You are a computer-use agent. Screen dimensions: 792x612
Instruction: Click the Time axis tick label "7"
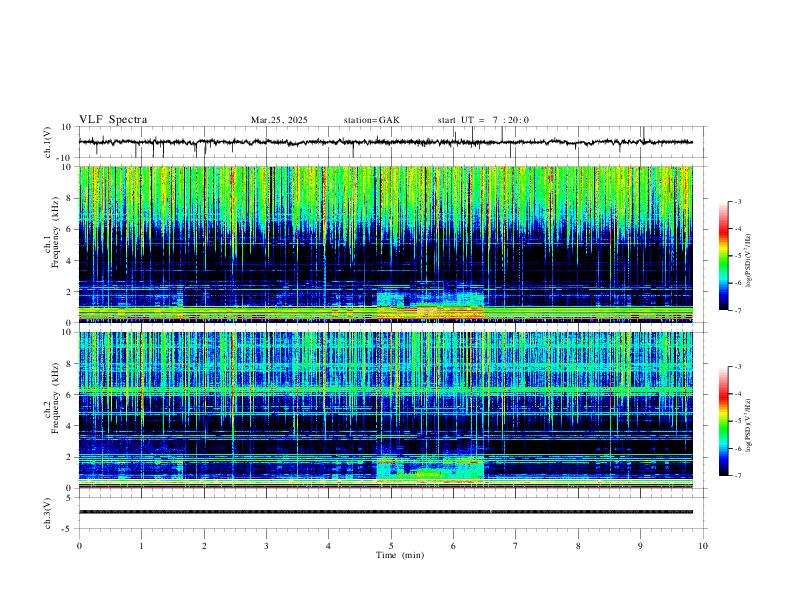516,546
